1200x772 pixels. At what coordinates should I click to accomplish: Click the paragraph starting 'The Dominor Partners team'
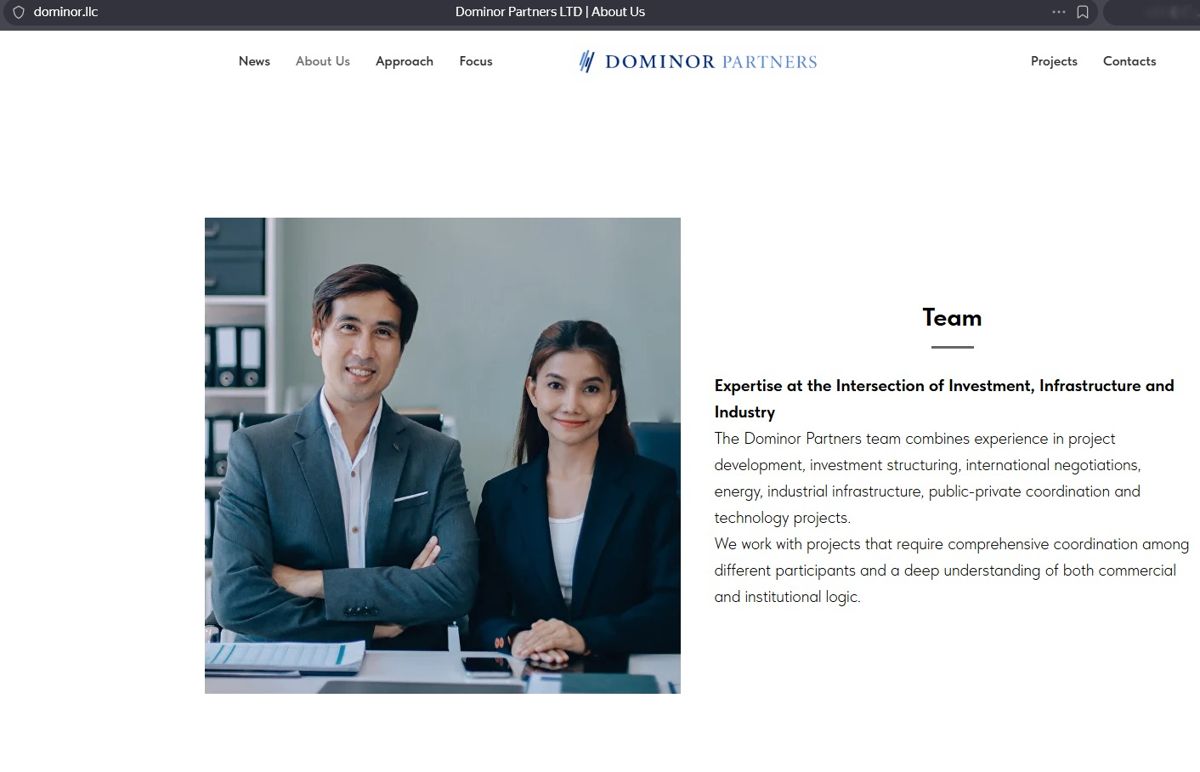point(927,478)
